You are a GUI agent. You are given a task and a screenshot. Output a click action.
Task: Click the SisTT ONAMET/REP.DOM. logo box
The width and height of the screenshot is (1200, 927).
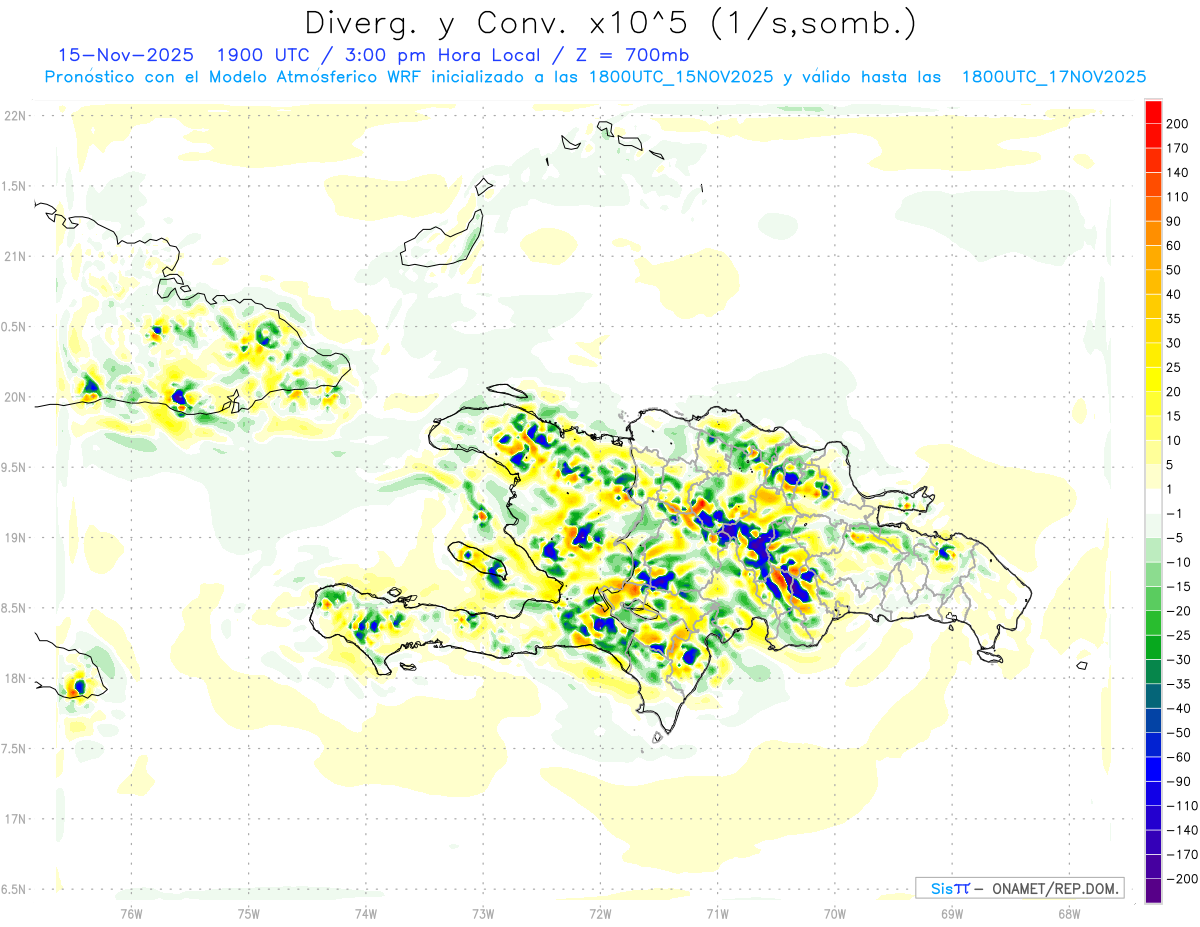click(1019, 888)
